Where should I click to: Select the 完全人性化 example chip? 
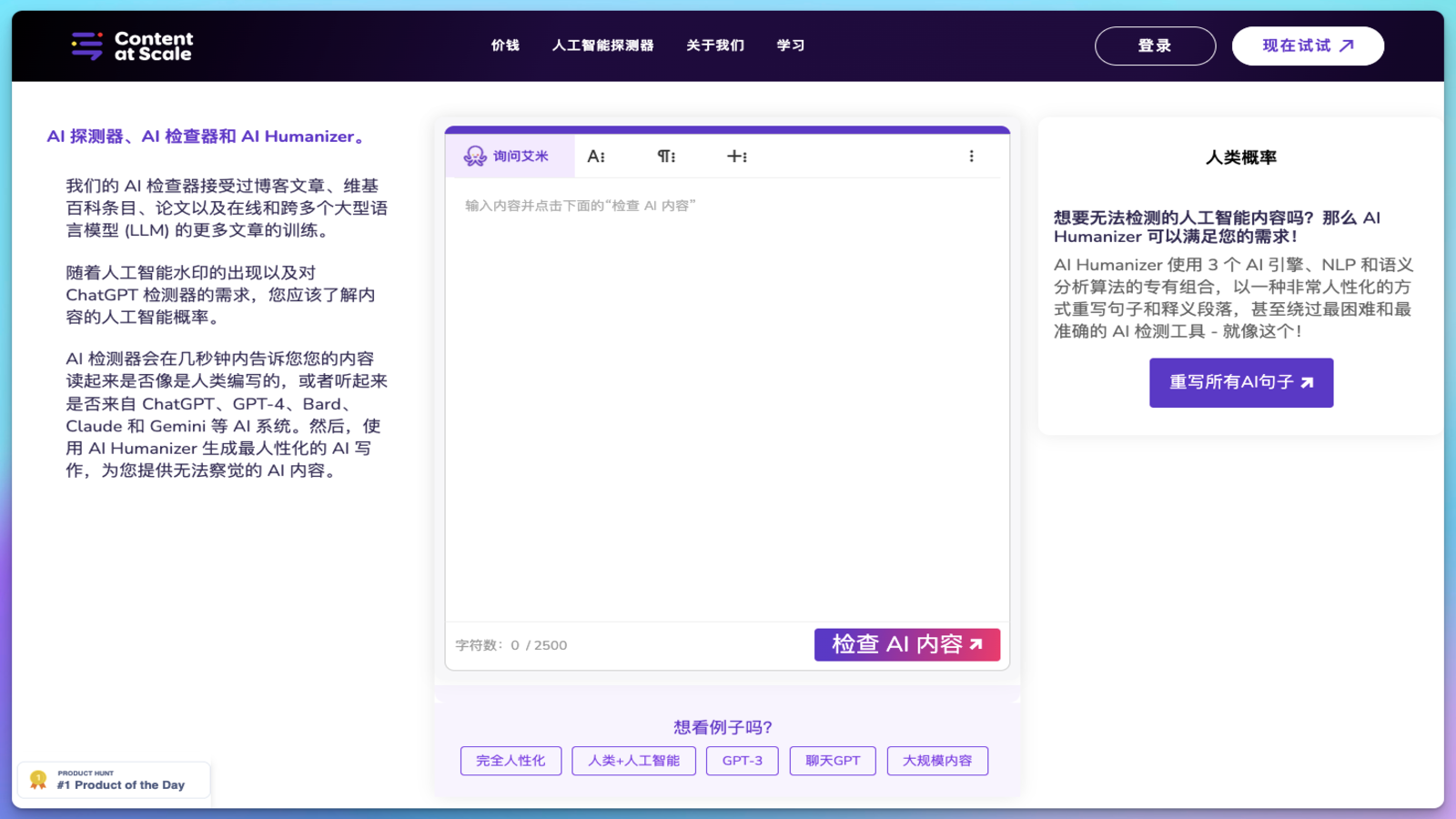[511, 761]
